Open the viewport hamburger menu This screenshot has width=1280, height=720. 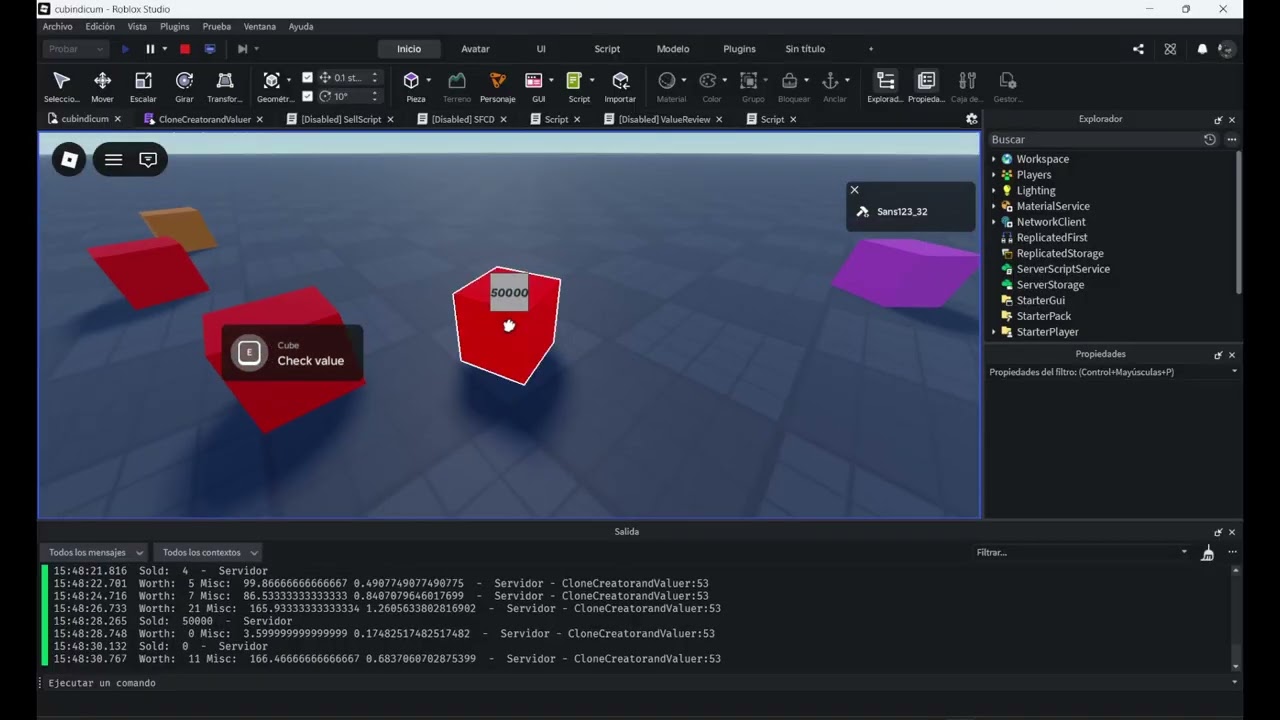pyautogui.click(x=114, y=160)
